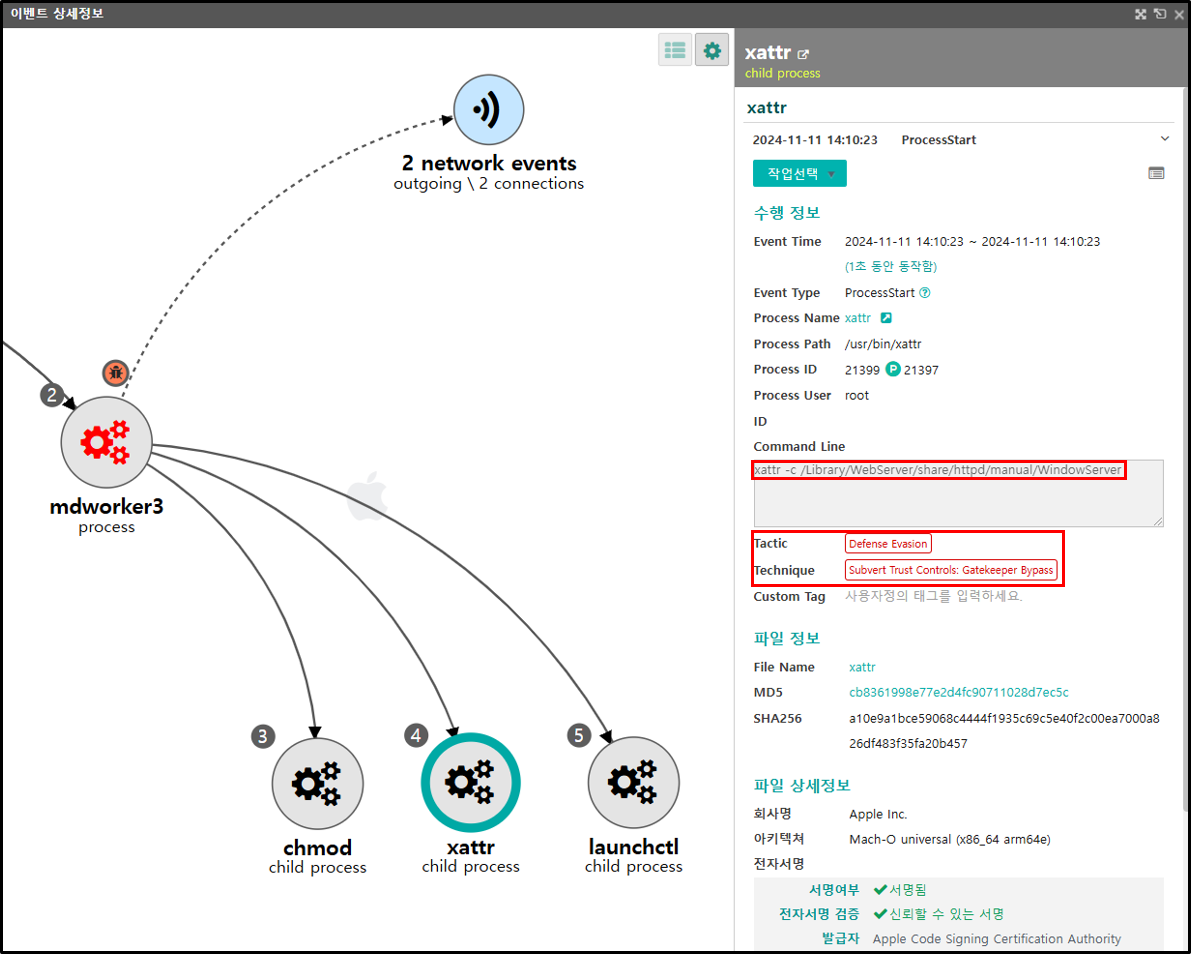The height and width of the screenshot is (954, 1191).
Task: Click the parent process P badge
Action: [893, 369]
